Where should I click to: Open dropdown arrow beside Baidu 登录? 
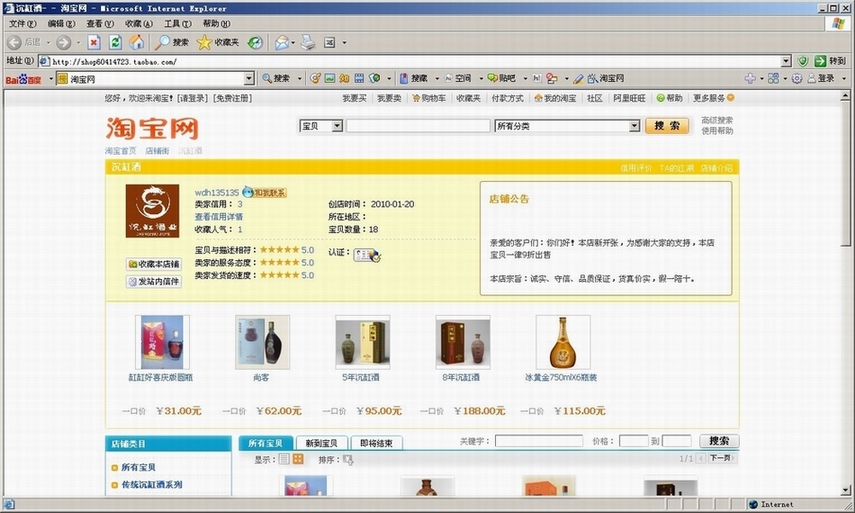click(x=844, y=79)
